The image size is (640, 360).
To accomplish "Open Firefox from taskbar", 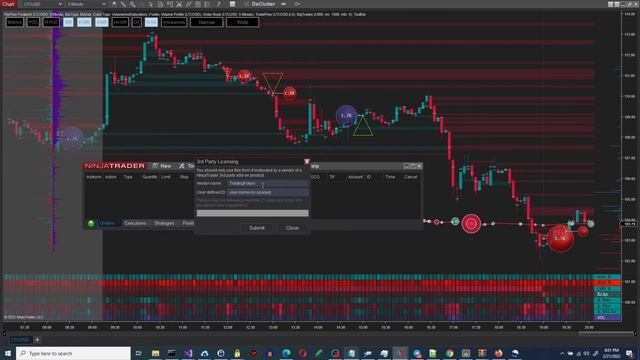I will point(498,353).
